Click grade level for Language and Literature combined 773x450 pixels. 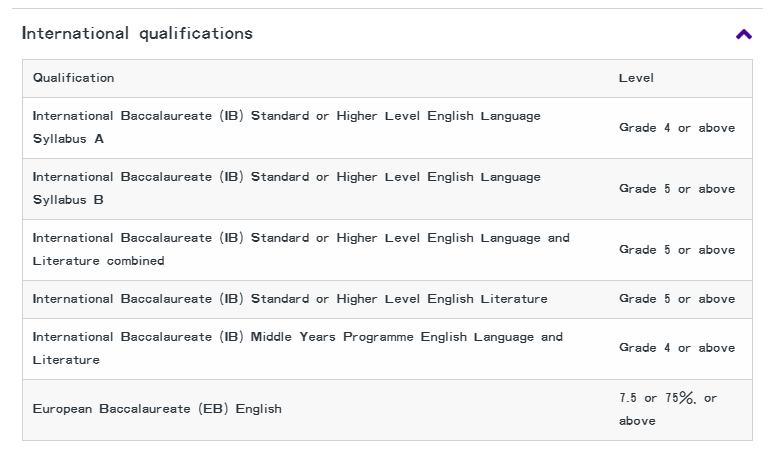676,250
